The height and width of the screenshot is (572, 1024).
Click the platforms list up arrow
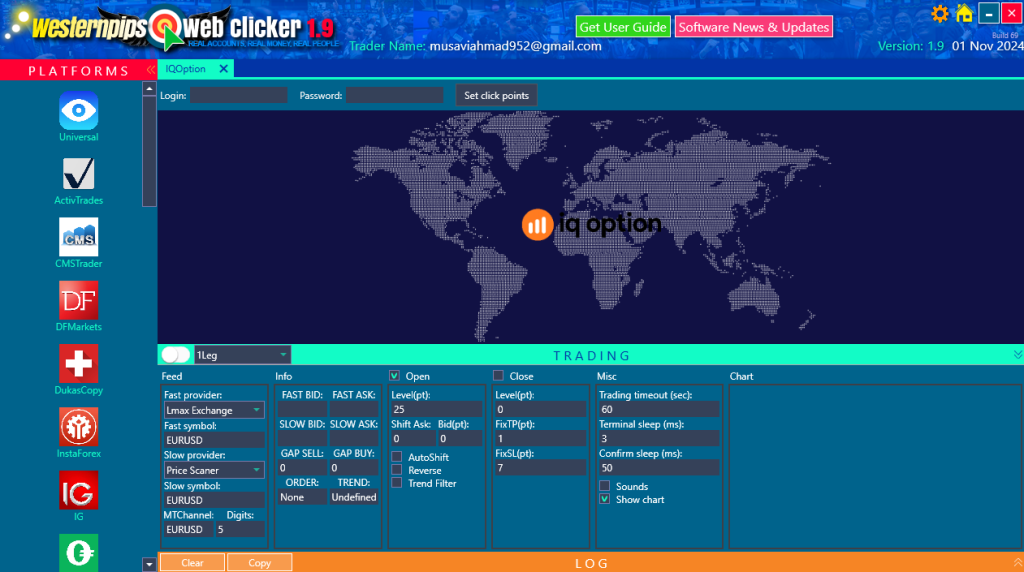149,89
